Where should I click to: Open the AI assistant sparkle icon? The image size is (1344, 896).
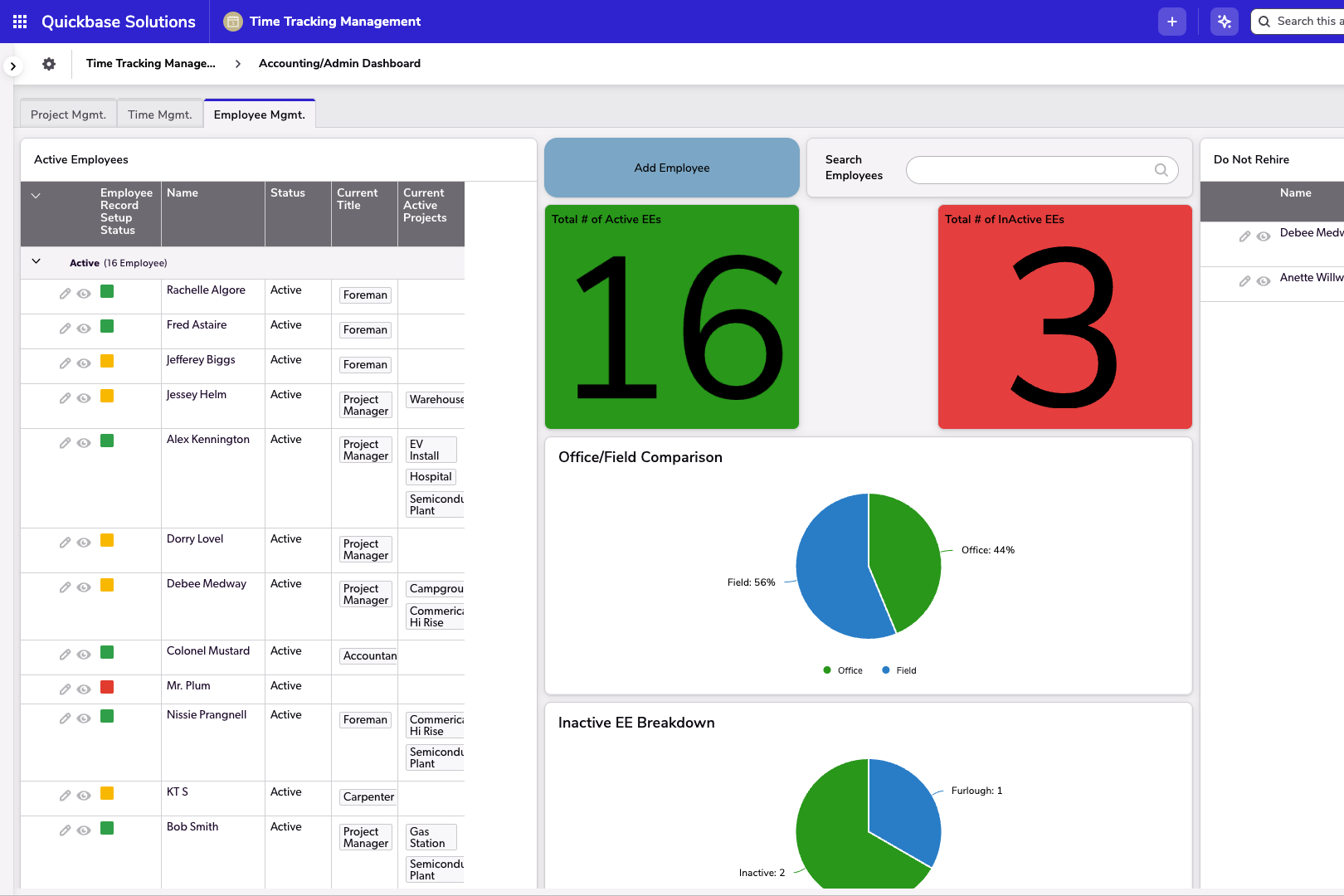[x=1224, y=21]
